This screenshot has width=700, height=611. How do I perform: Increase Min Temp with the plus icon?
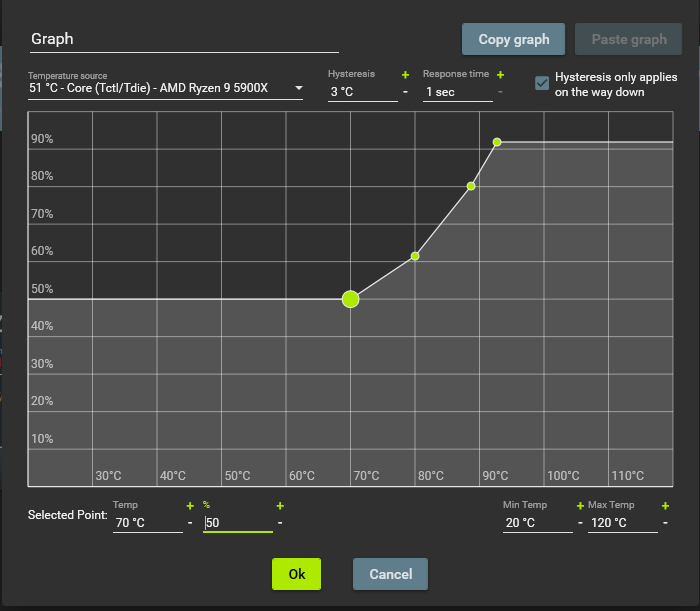pyautogui.click(x=580, y=506)
